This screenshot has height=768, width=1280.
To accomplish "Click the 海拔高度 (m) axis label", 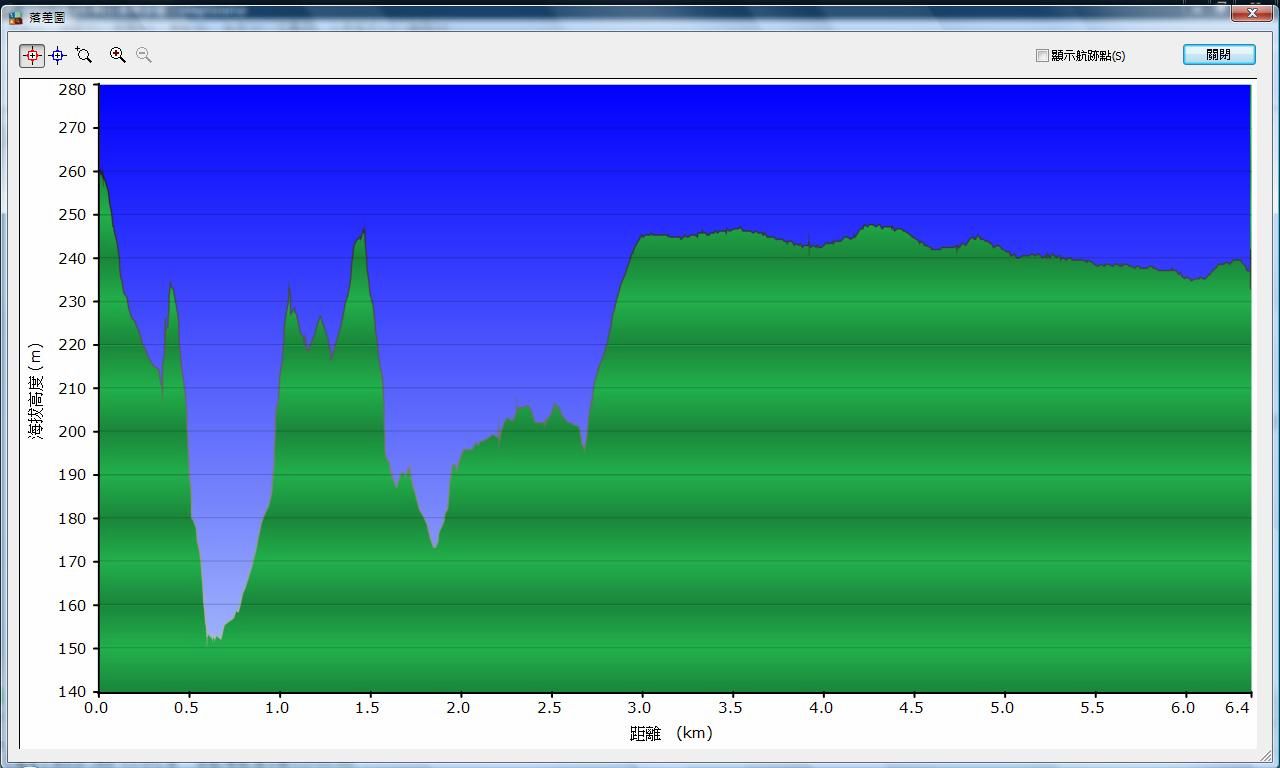I will pos(36,391).
